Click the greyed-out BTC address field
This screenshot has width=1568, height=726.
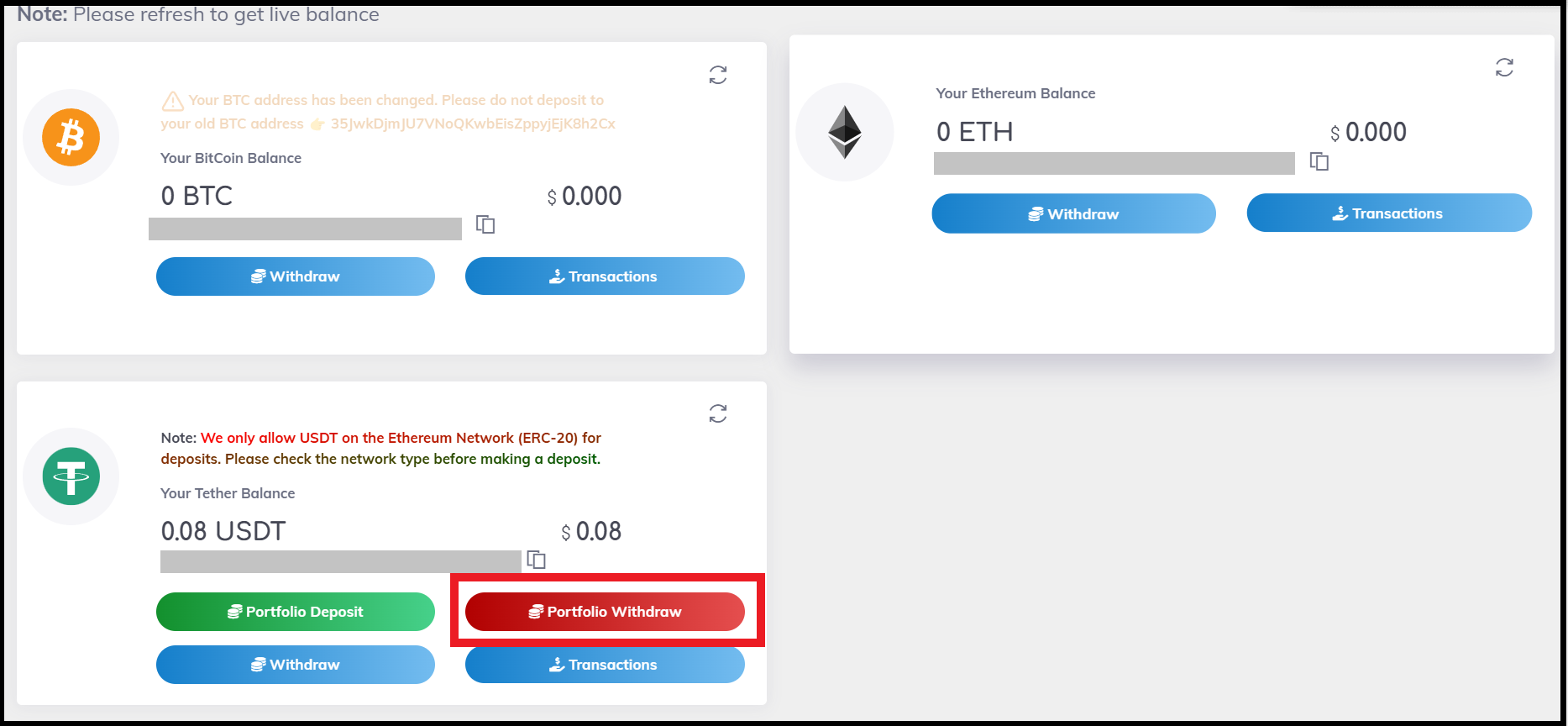(305, 229)
